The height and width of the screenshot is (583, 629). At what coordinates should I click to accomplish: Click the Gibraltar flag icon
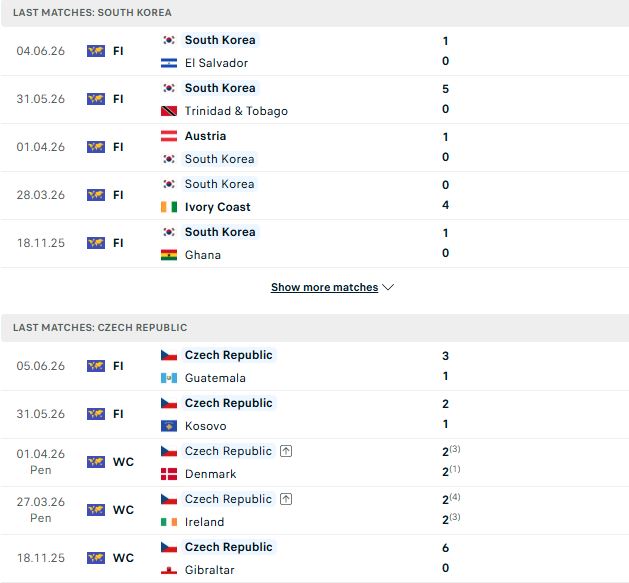pos(168,570)
